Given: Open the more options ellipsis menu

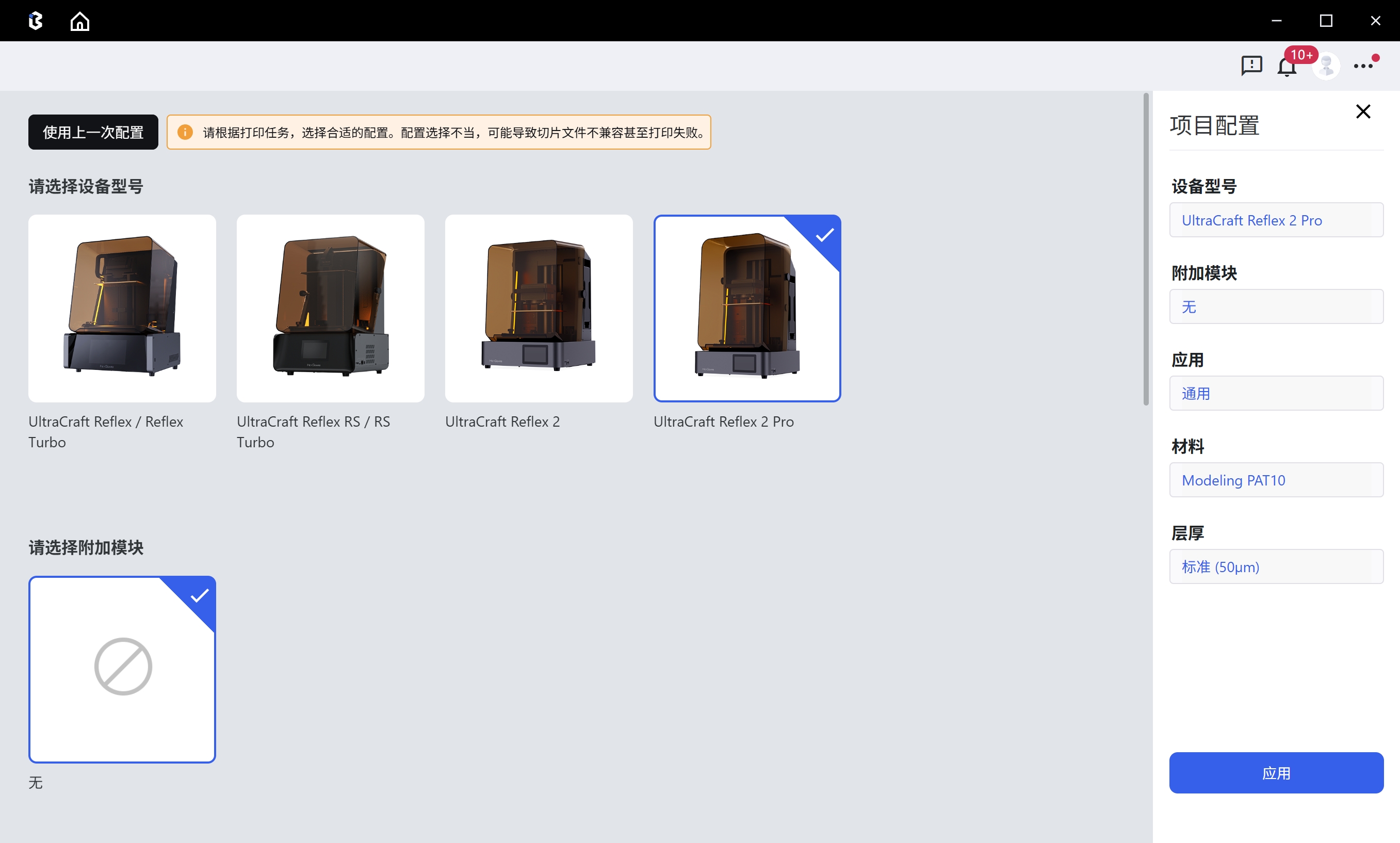Looking at the screenshot, I should coord(1363,66).
